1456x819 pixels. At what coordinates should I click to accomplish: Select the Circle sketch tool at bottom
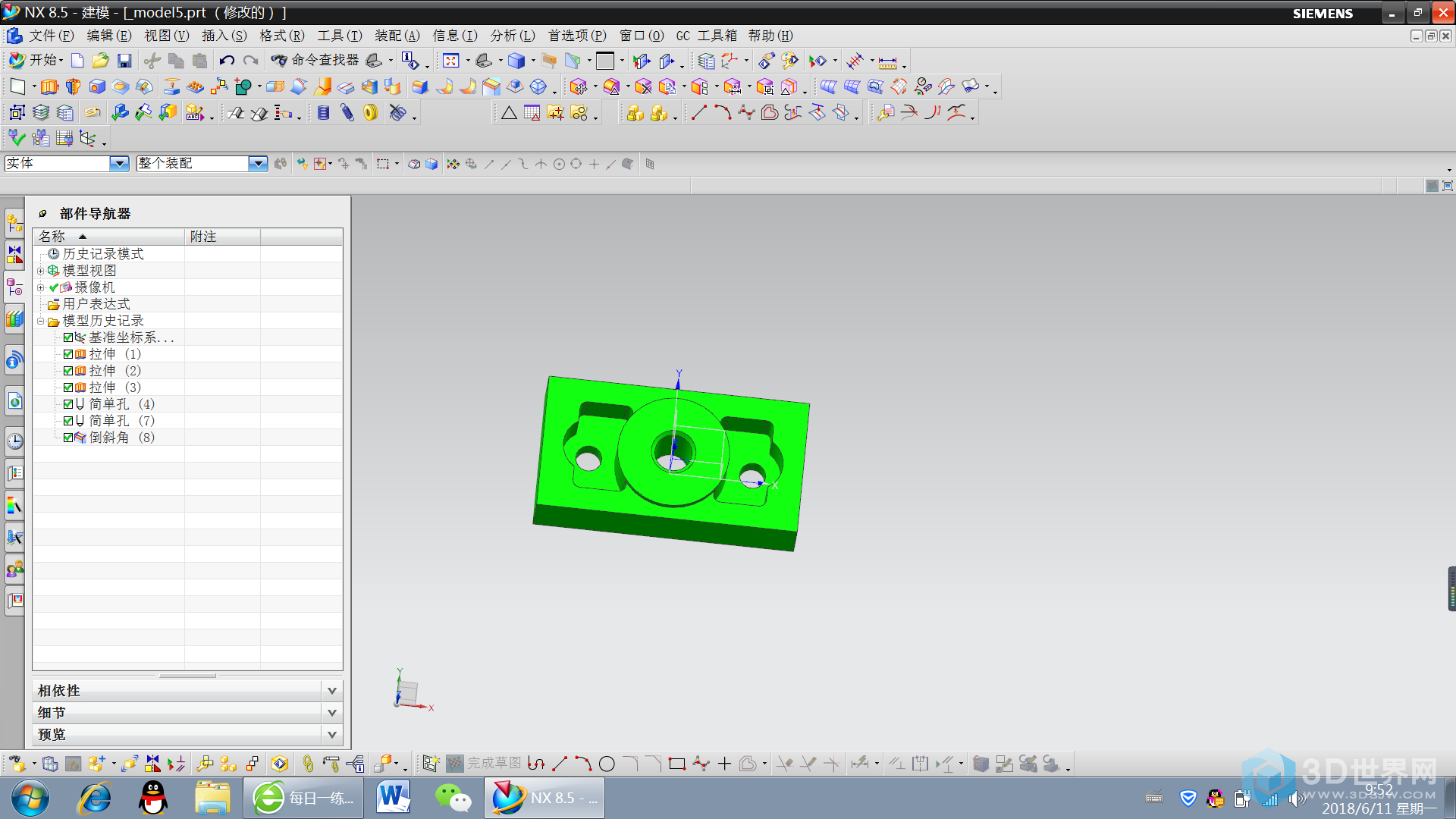pyautogui.click(x=607, y=764)
